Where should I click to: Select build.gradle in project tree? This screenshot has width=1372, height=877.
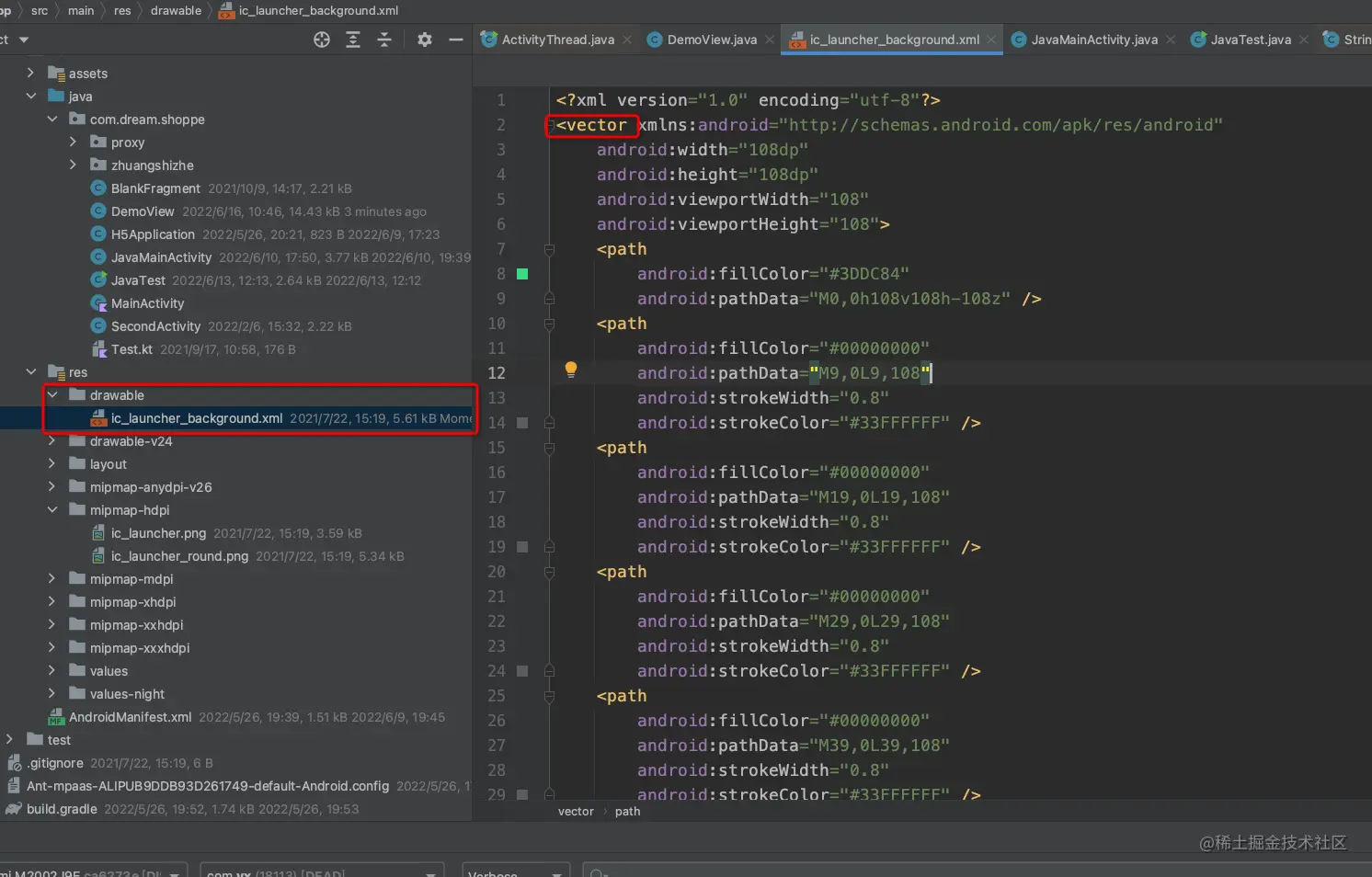pyautogui.click(x=62, y=809)
